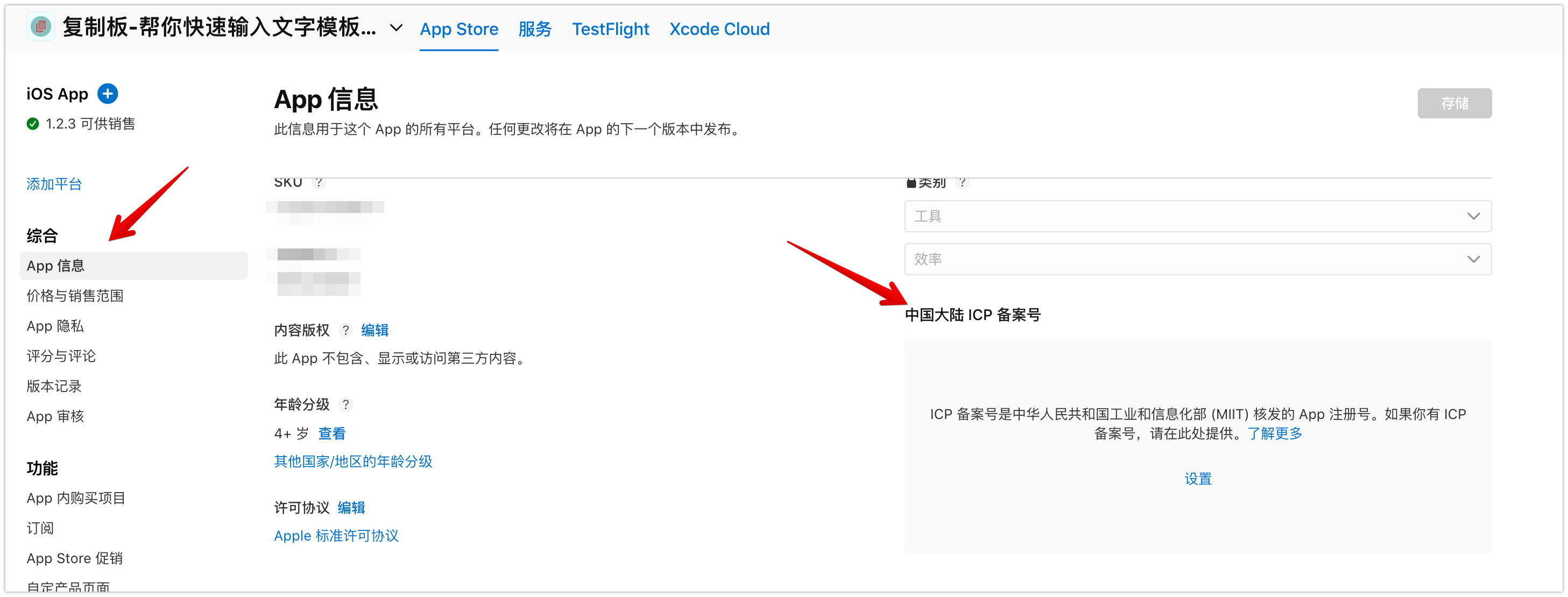
Task: Open the 服务 tab
Action: [534, 29]
